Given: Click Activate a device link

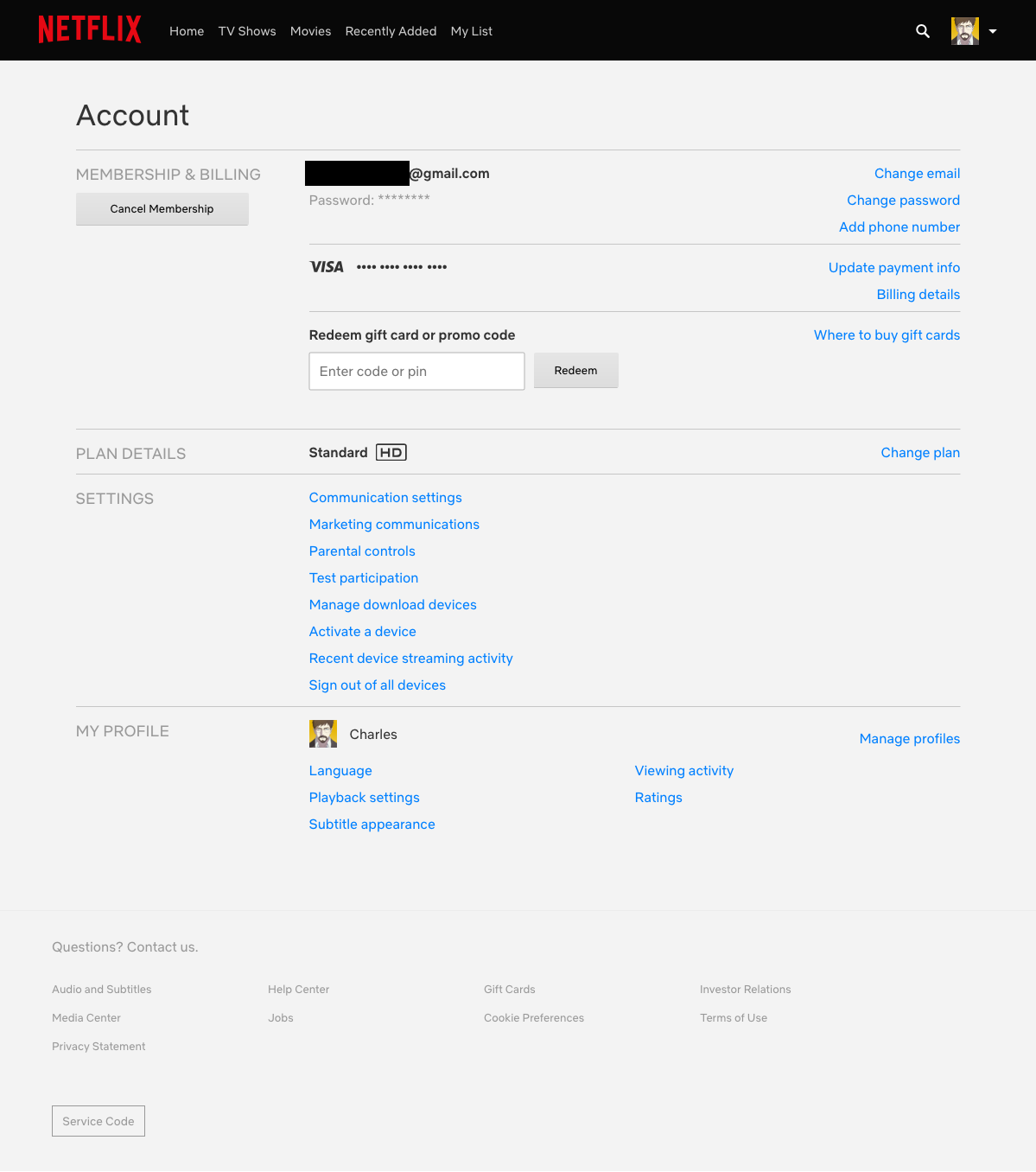Looking at the screenshot, I should (x=363, y=632).
